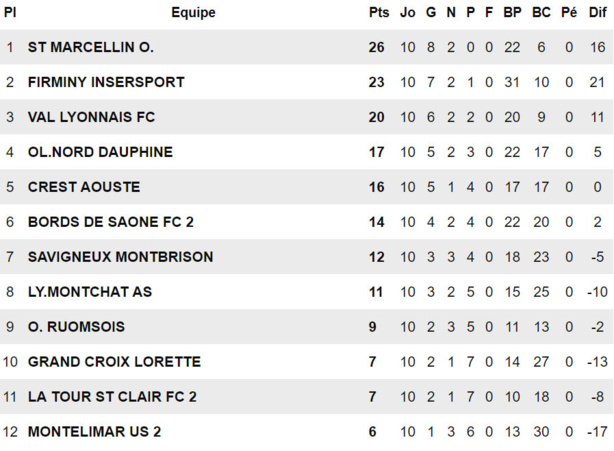Open the FIRMINY INSERSPORT team entry
The image size is (614, 451).
click(106, 82)
